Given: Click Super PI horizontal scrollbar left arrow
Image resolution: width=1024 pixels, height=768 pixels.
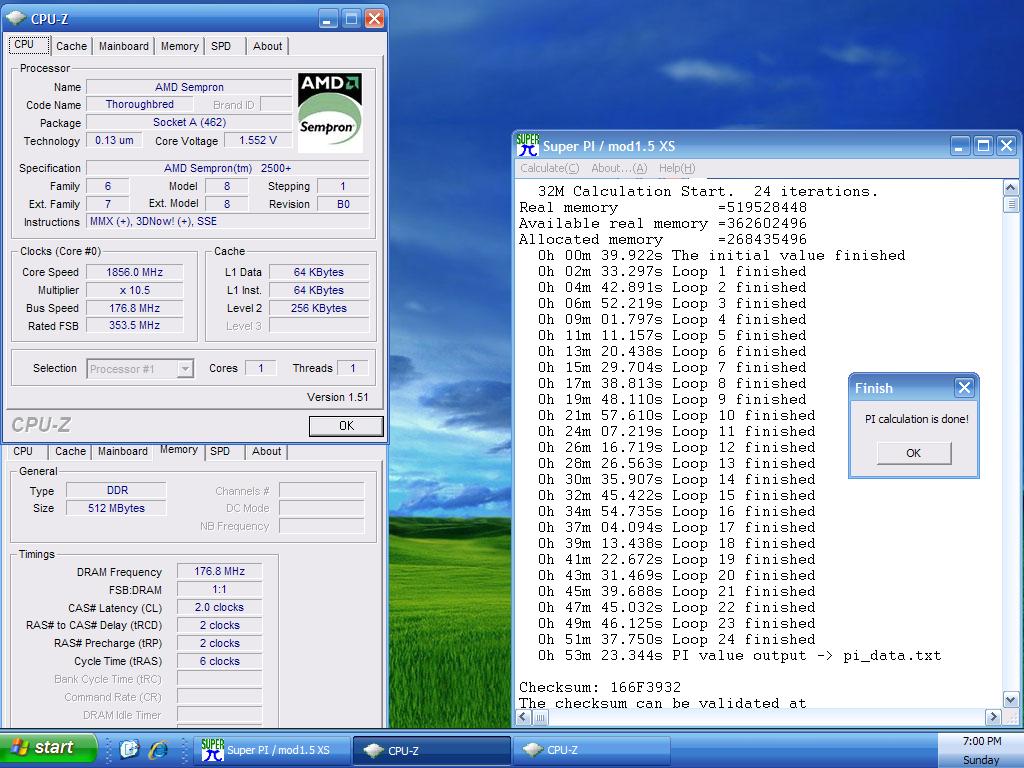Looking at the screenshot, I should tap(522, 717).
